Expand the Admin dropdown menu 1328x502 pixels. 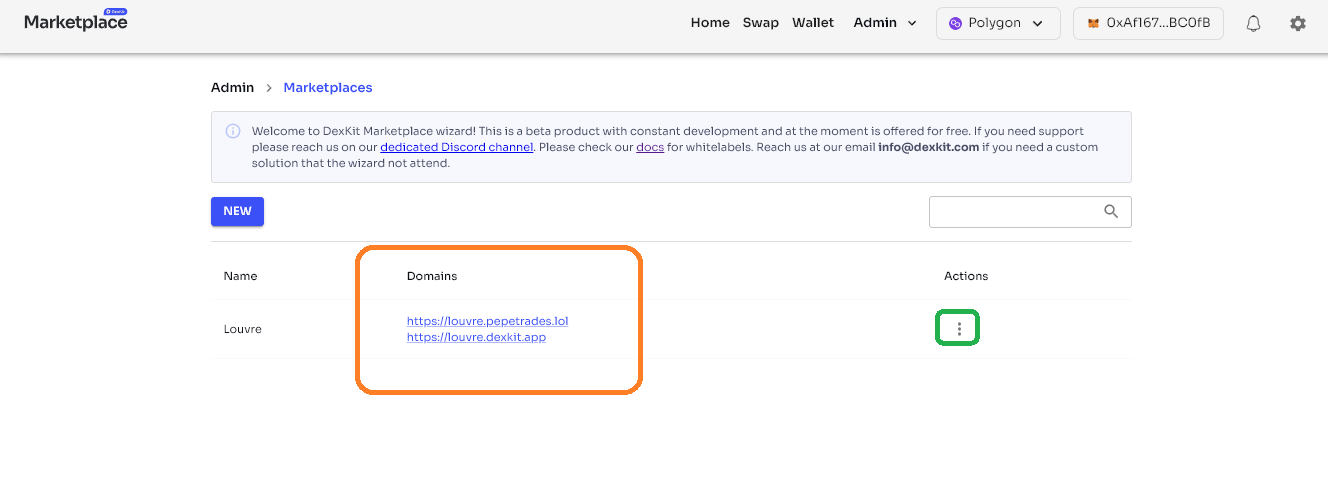click(885, 23)
